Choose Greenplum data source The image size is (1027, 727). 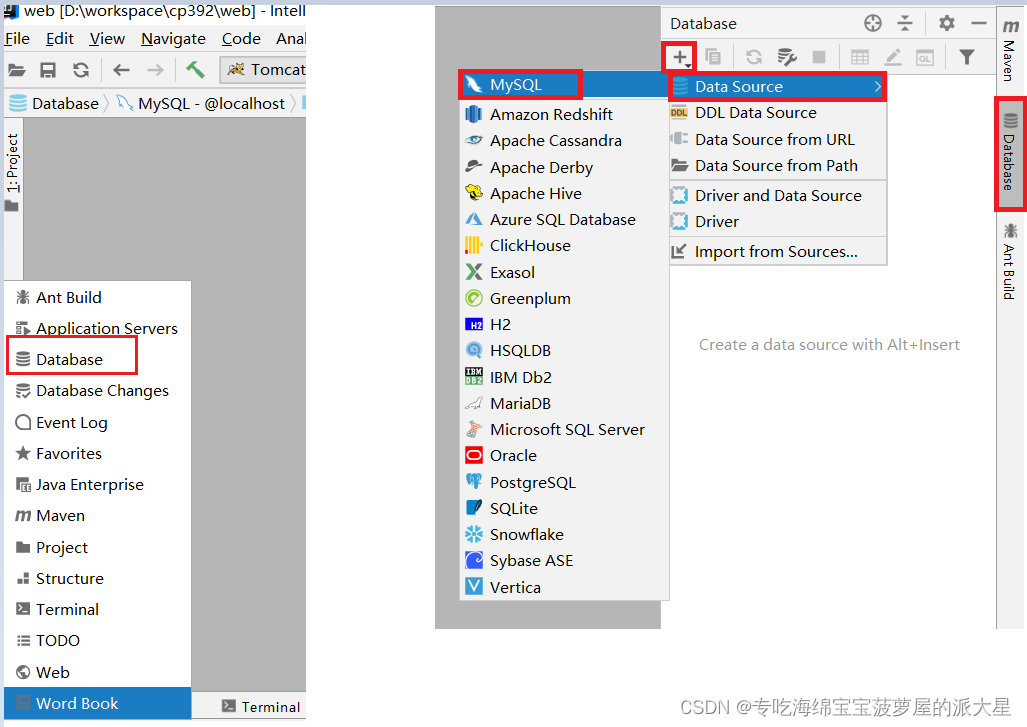point(563,299)
